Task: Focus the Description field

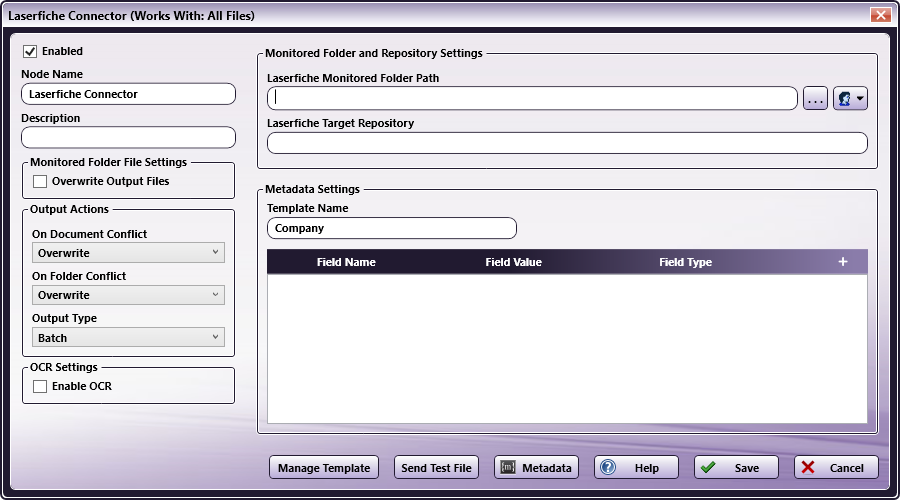Action: (x=129, y=138)
